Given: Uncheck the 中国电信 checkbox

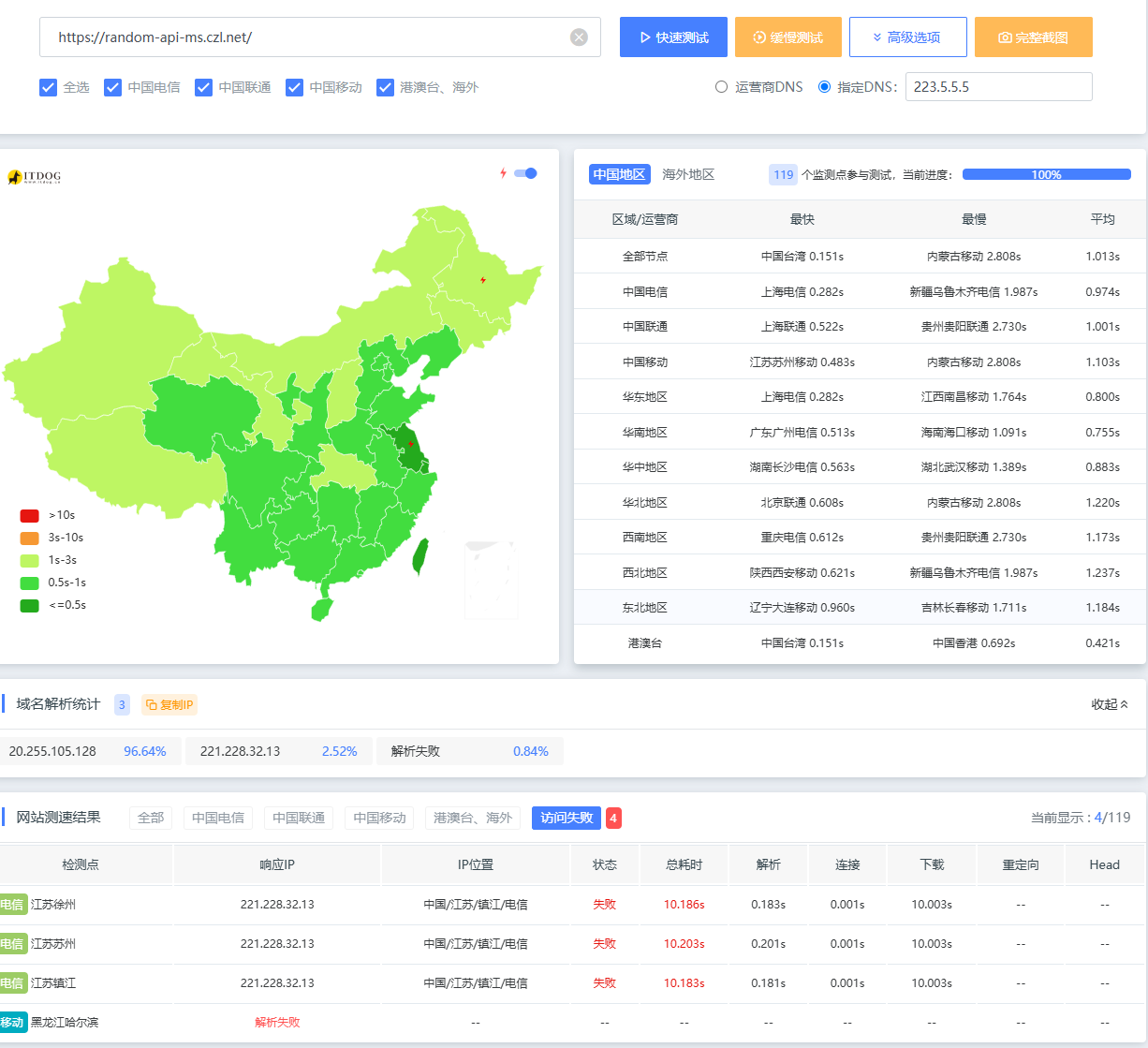Looking at the screenshot, I should click(x=113, y=87).
